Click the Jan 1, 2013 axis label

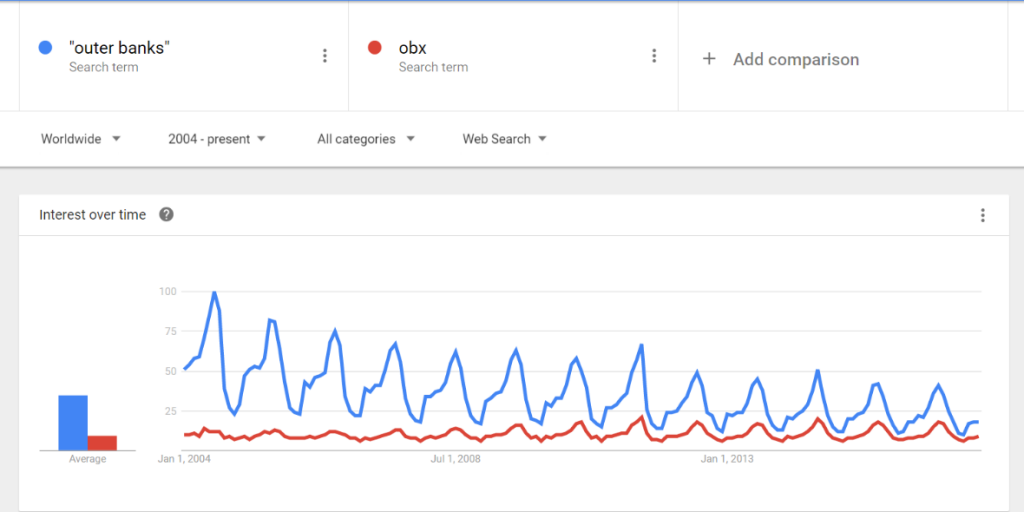(727, 459)
